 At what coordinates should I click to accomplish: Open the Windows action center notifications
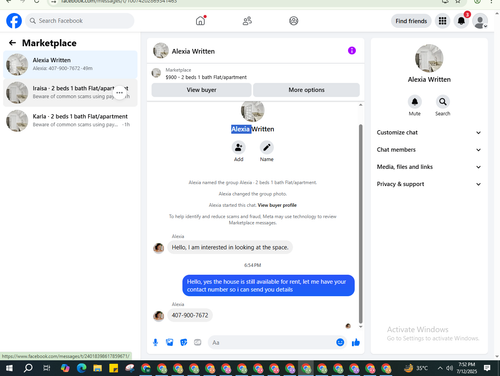487,368
